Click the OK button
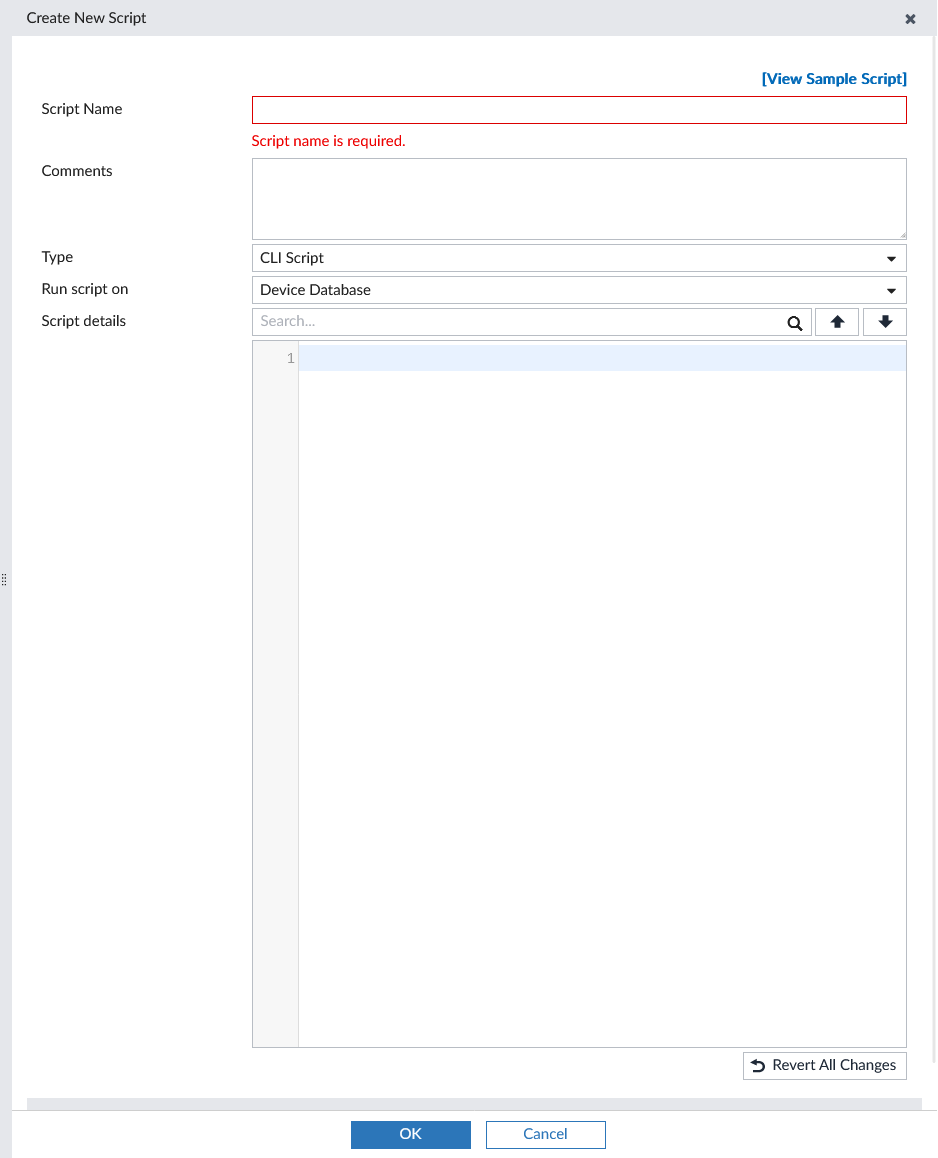Viewport: 938px width, 1158px height. tap(411, 1134)
